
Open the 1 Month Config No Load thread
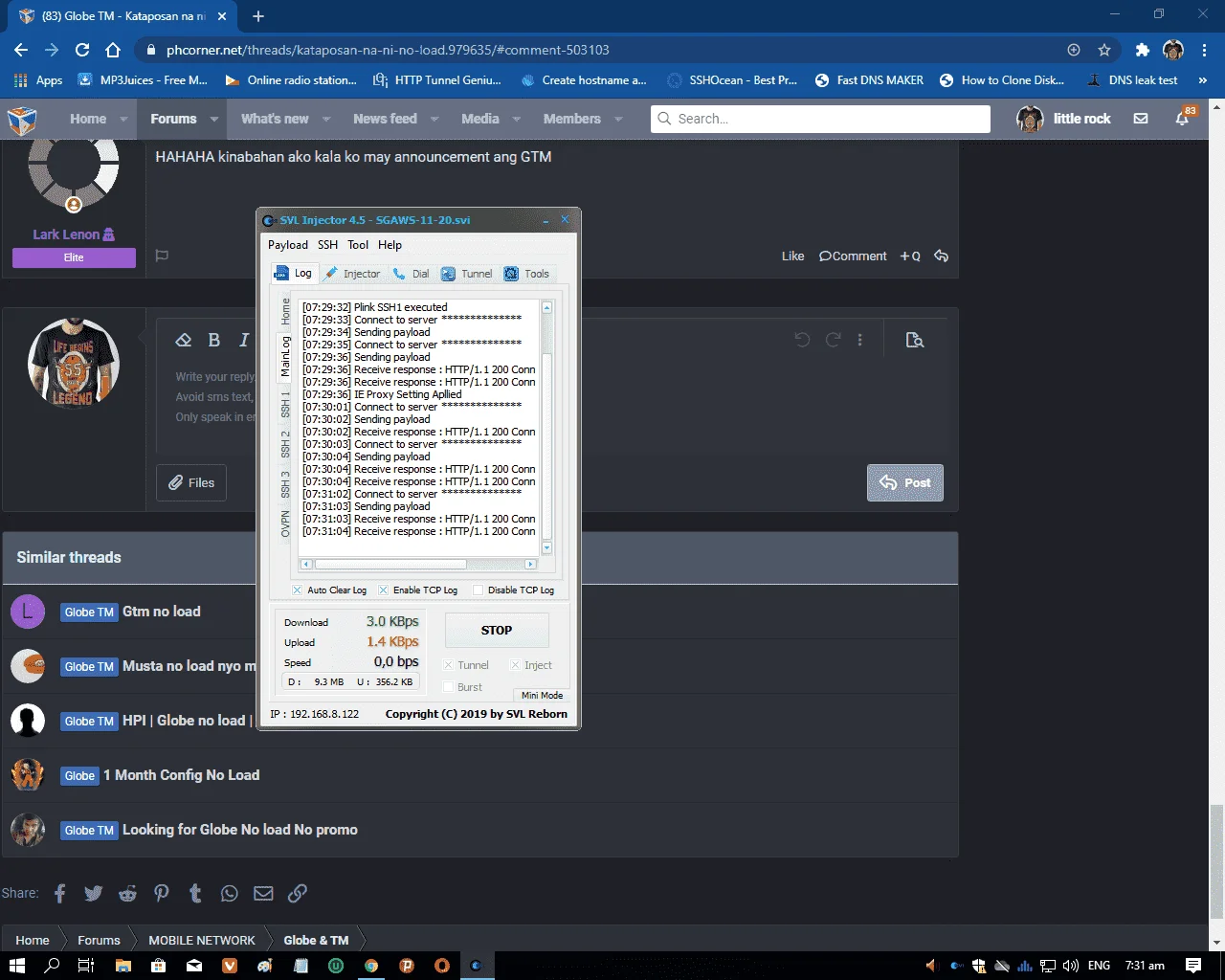(x=182, y=775)
